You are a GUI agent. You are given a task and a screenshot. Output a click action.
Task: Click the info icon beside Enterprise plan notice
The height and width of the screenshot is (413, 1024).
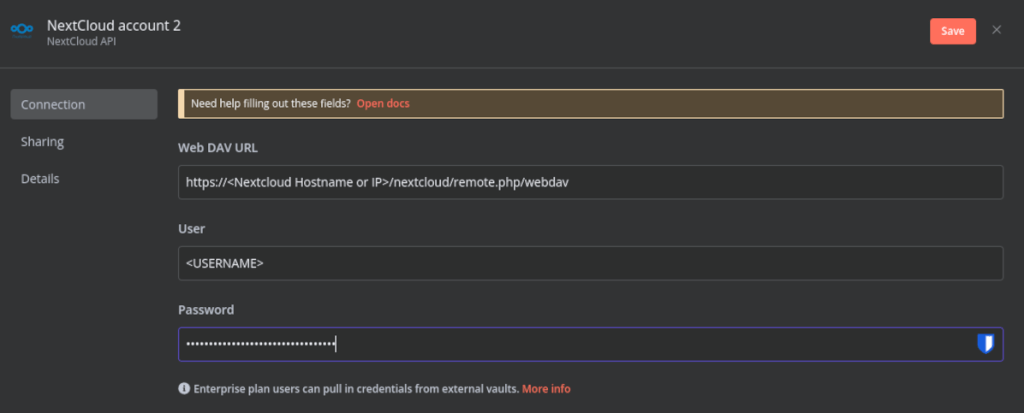coord(184,388)
